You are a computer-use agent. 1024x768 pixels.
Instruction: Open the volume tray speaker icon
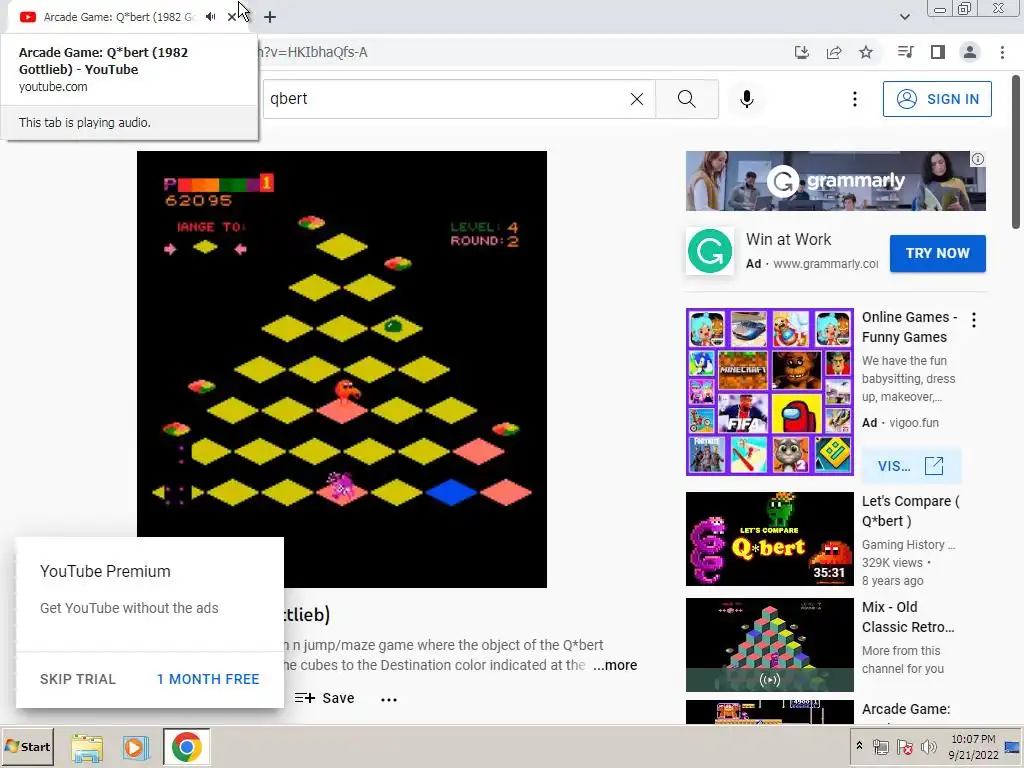928,747
